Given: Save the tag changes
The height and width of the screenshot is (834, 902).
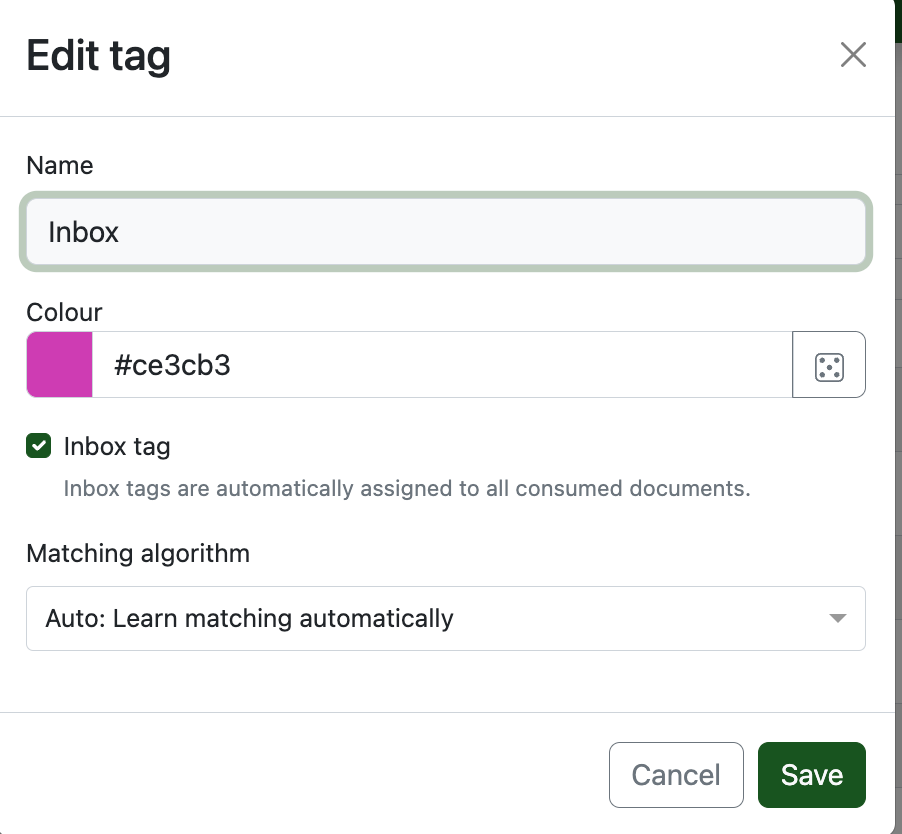Looking at the screenshot, I should click(811, 775).
